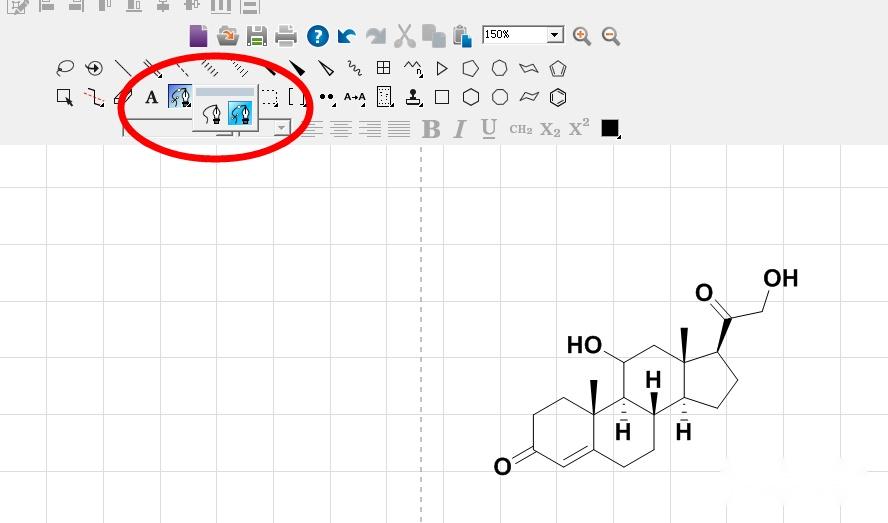Click the Save document button

tap(257, 36)
